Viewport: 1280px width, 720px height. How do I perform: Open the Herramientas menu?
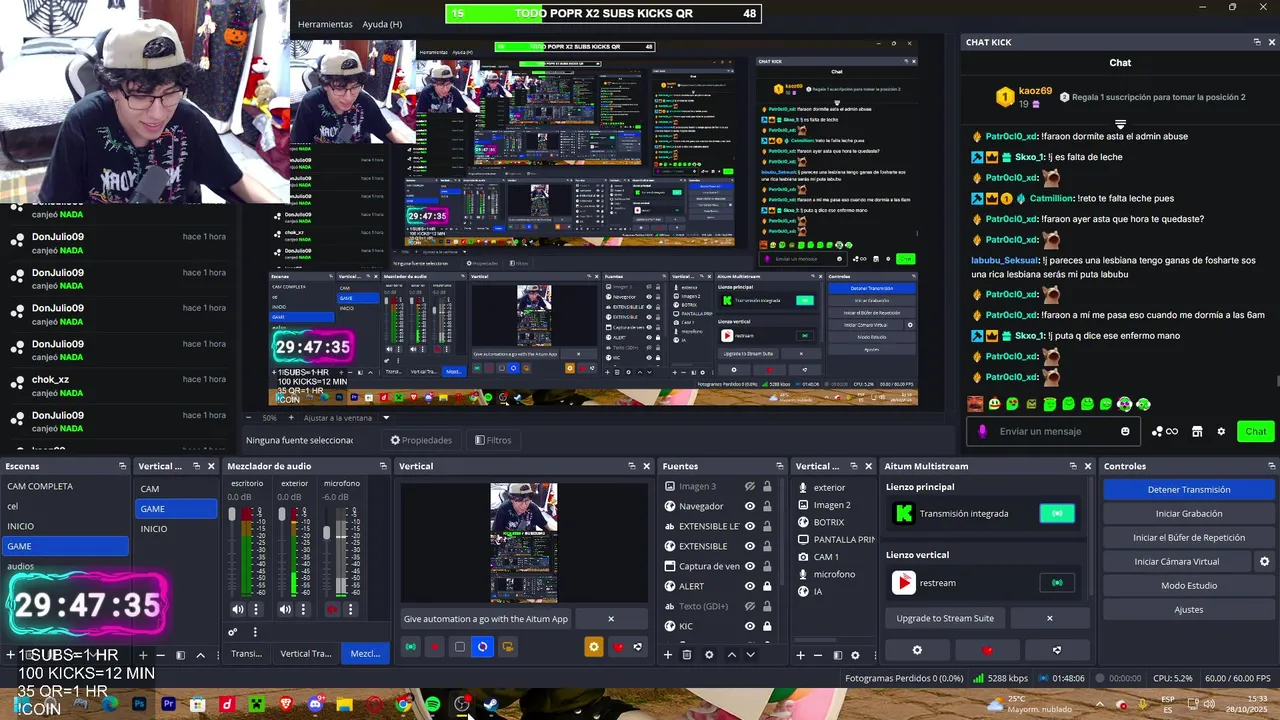[325, 24]
